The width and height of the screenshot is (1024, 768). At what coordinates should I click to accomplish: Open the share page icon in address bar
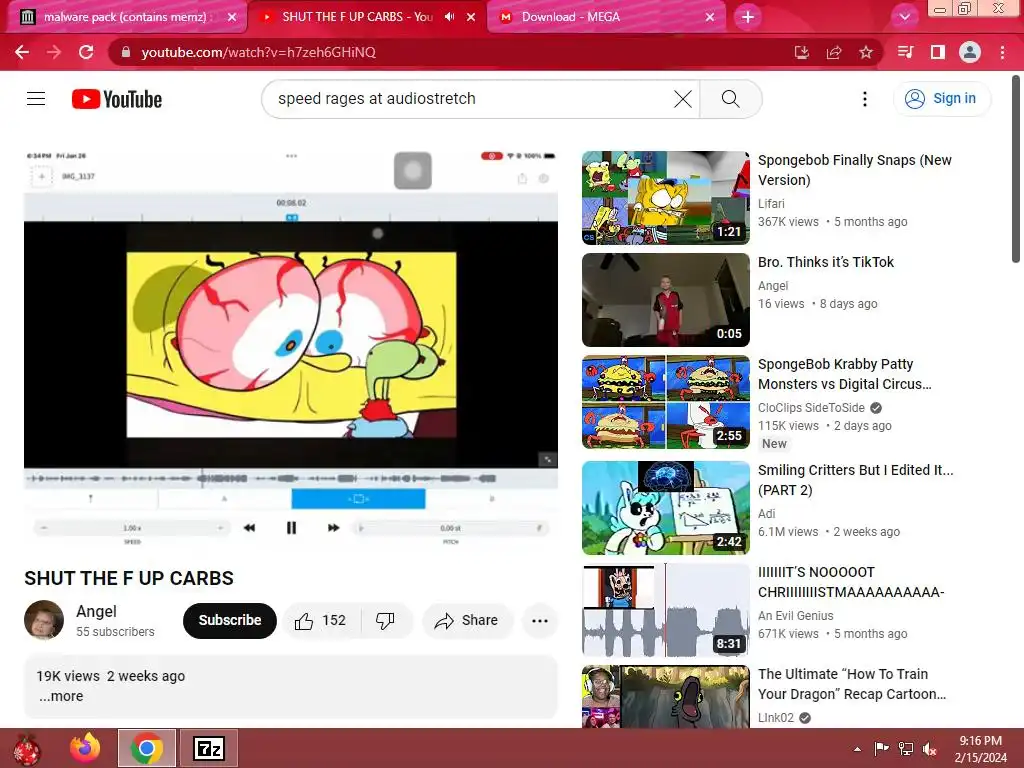click(x=834, y=52)
